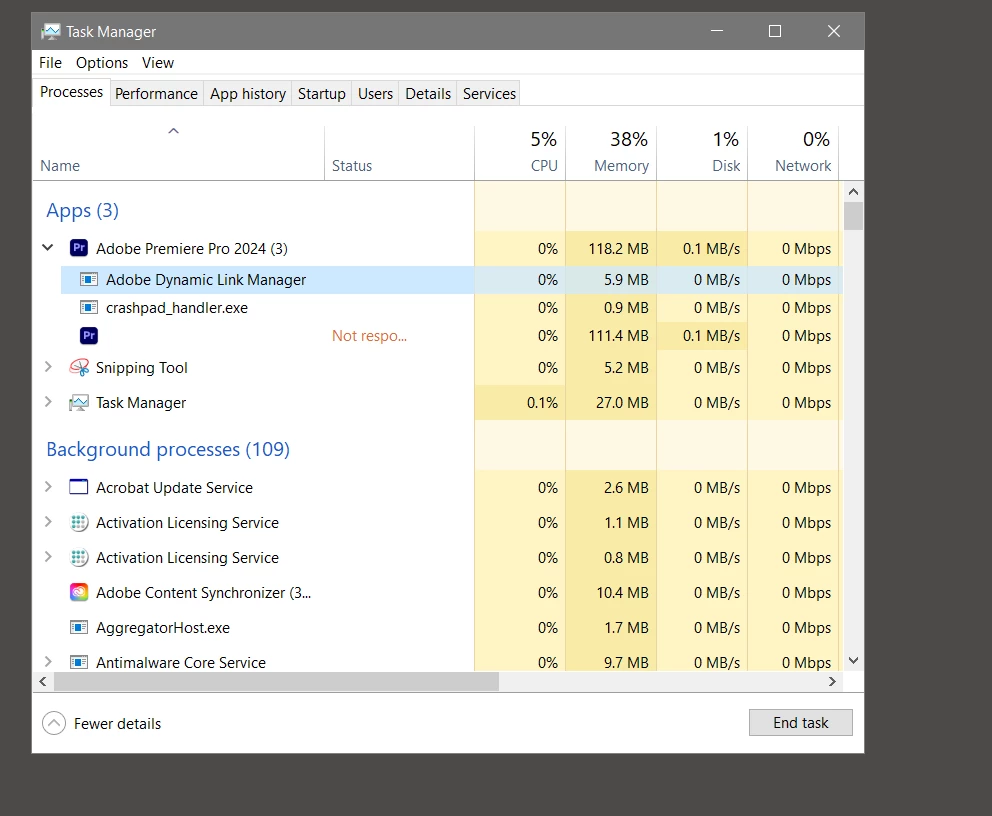The height and width of the screenshot is (816, 992).
Task: Switch to the App history tab
Action: point(248,94)
